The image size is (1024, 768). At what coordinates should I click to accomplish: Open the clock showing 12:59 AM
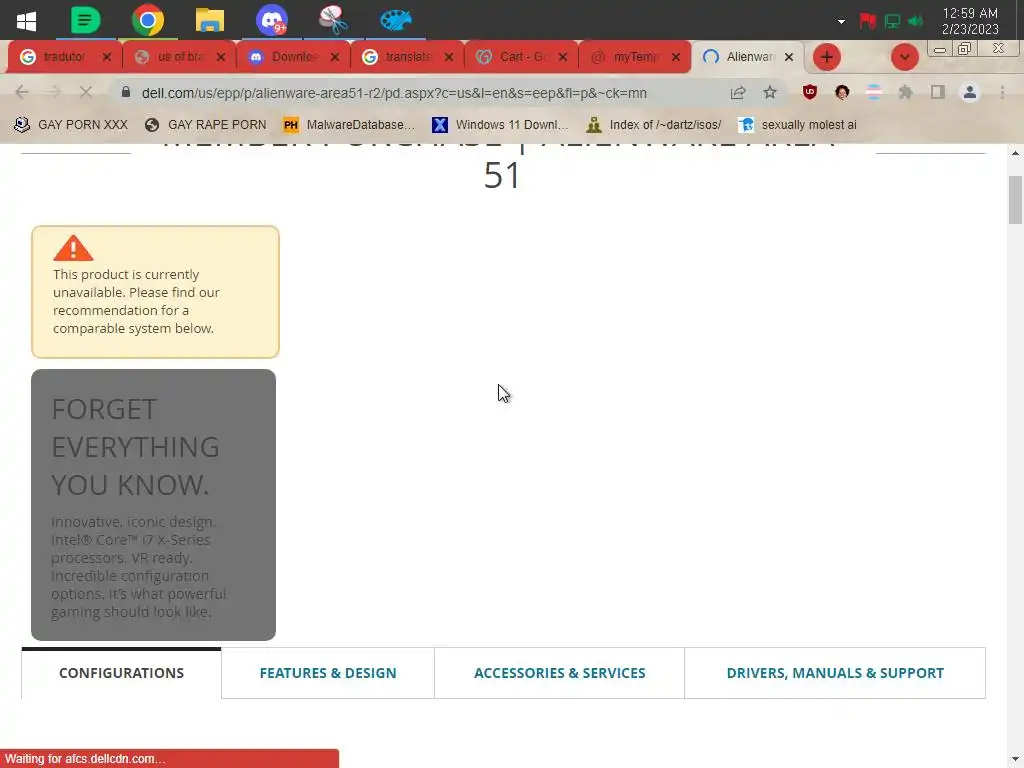(x=970, y=13)
